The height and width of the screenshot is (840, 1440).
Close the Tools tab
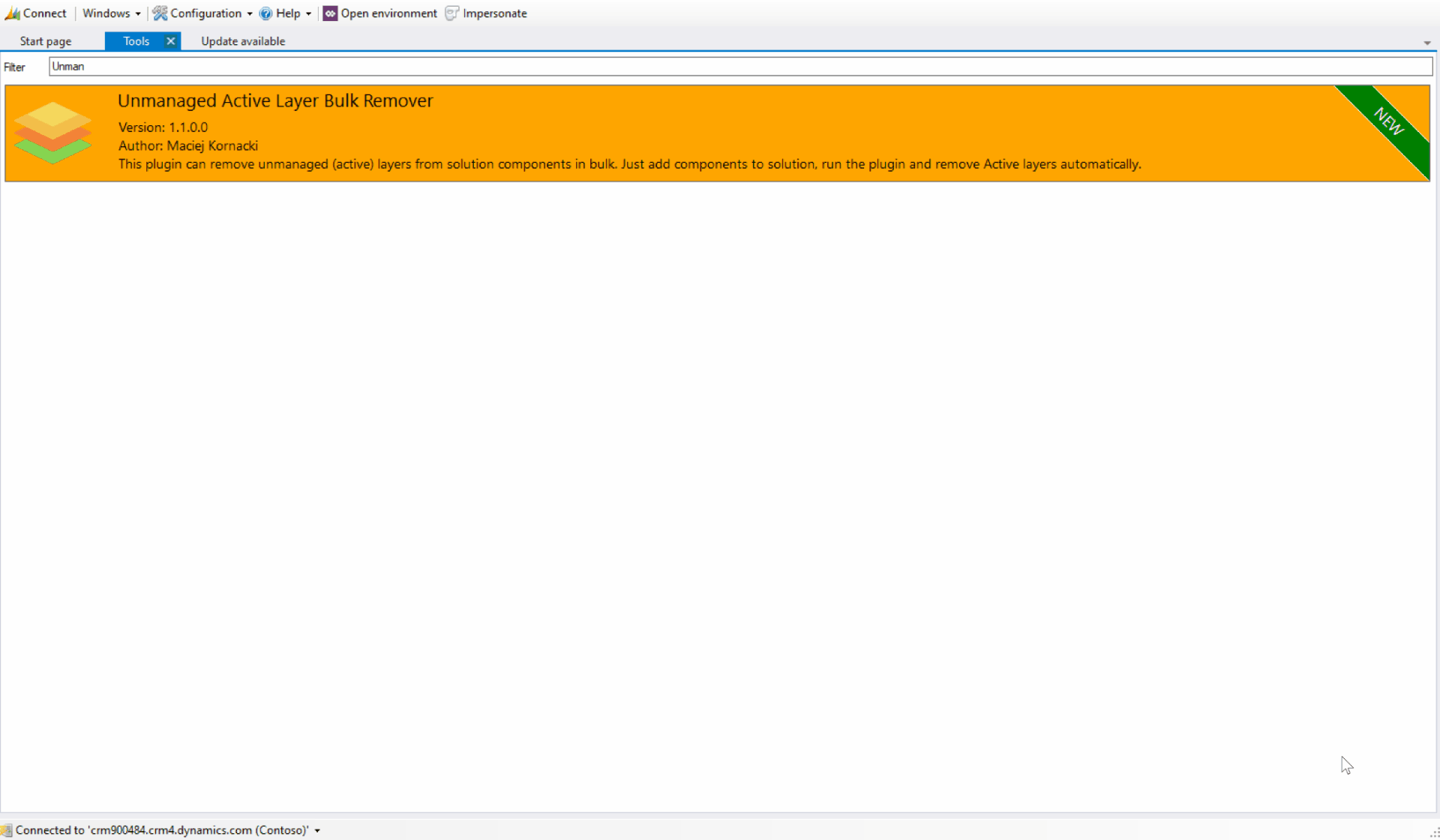pos(171,41)
